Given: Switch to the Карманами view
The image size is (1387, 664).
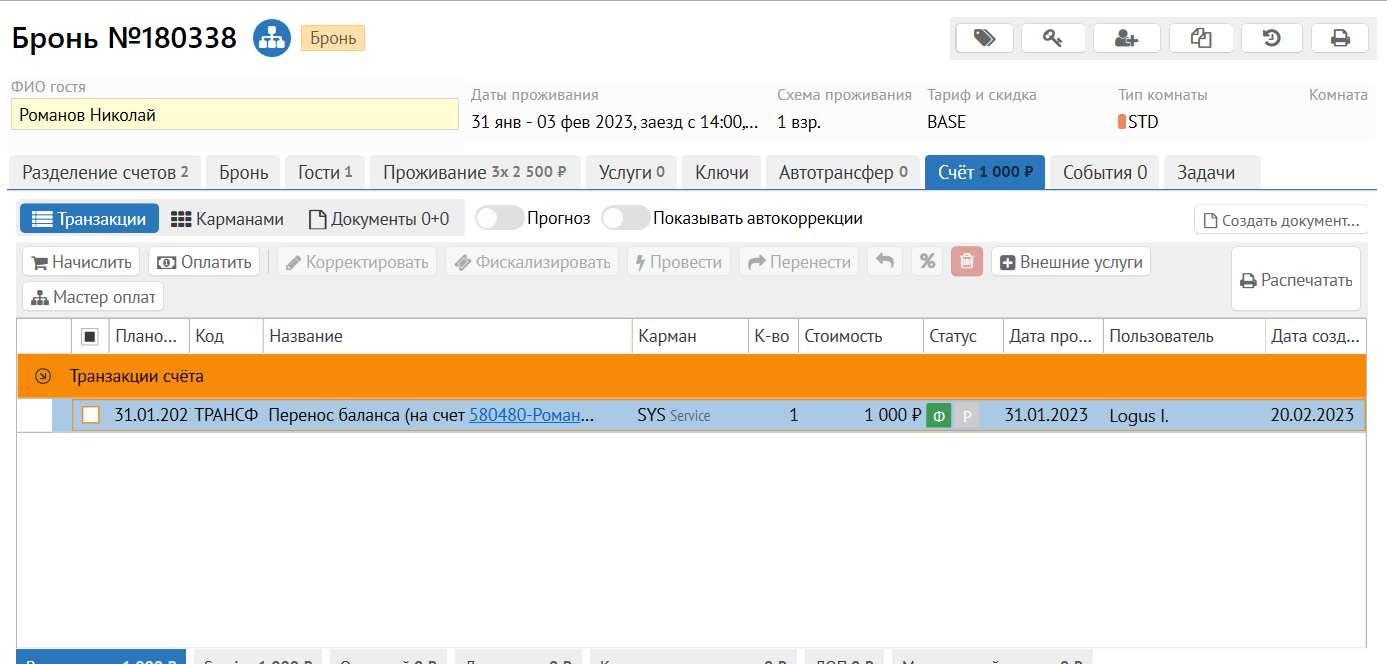Looking at the screenshot, I should [228, 218].
